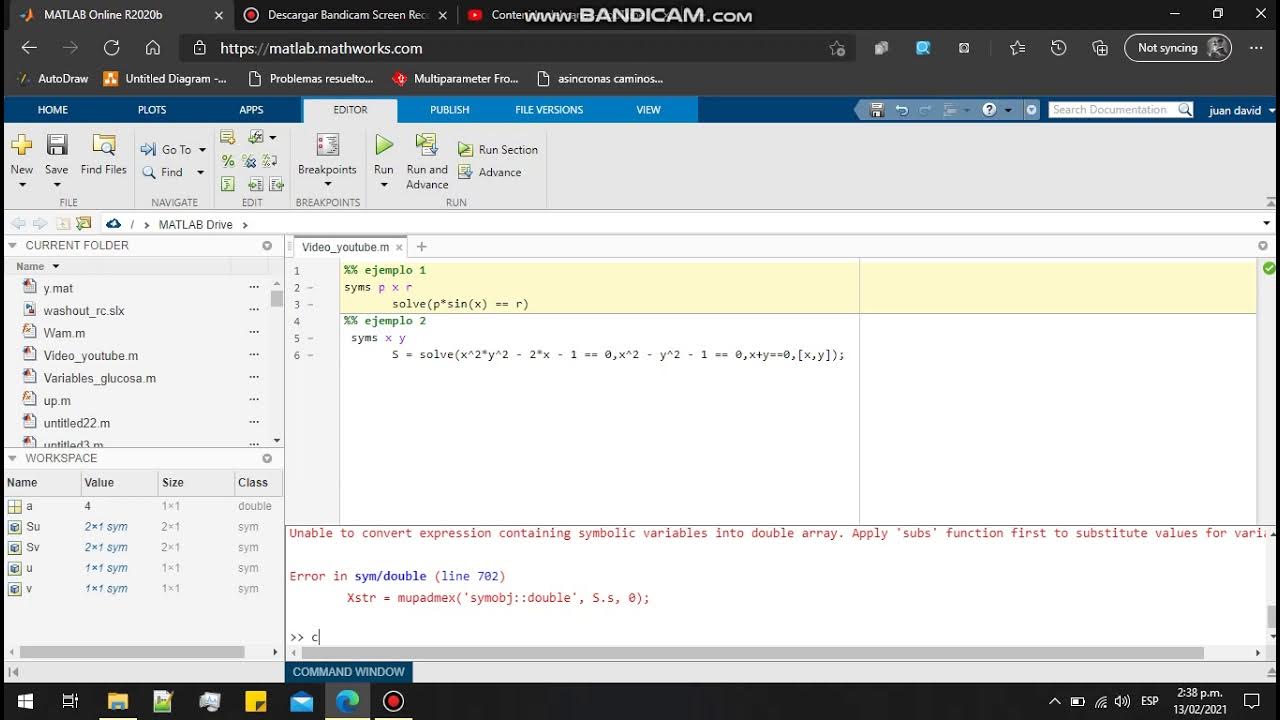Open the Help question mark dropdown
The width and height of the screenshot is (1280, 720).
(x=1008, y=110)
